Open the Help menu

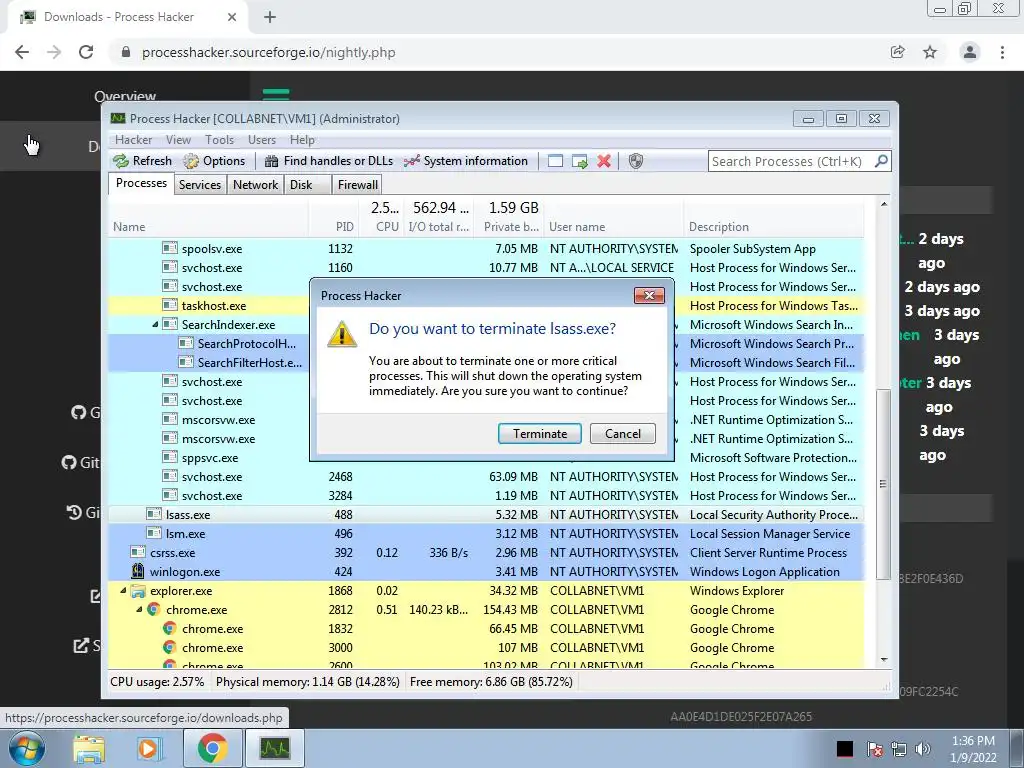[302, 140]
